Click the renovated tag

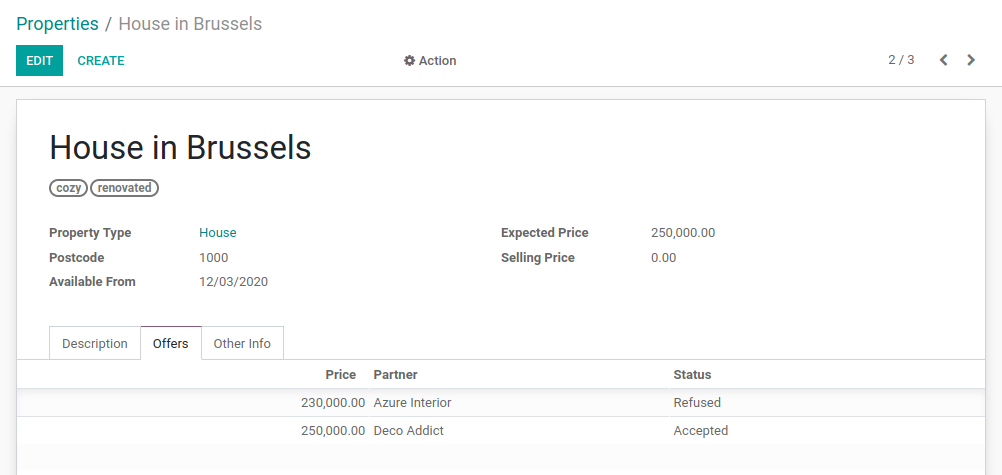coord(125,188)
